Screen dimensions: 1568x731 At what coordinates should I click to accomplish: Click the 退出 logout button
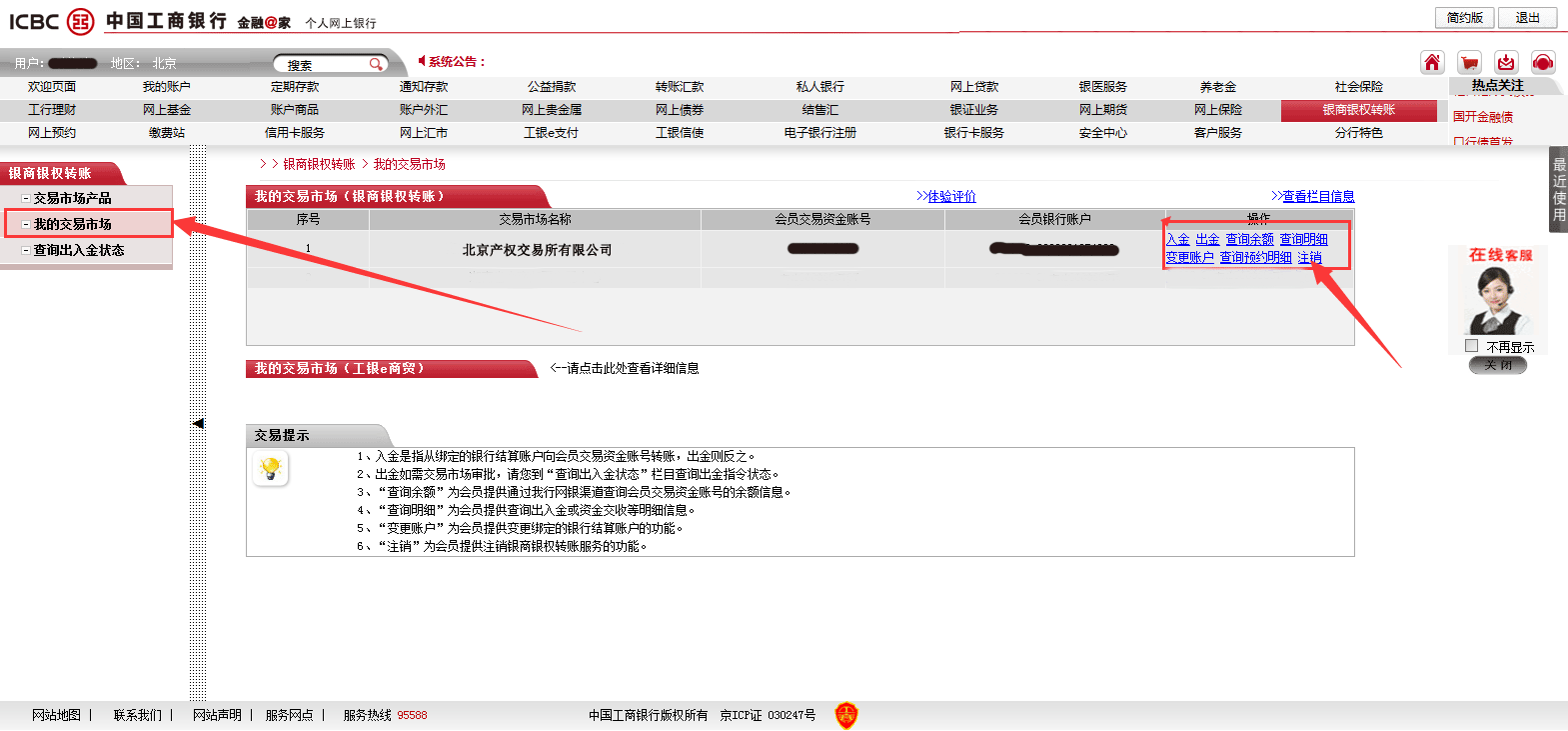(x=1527, y=18)
